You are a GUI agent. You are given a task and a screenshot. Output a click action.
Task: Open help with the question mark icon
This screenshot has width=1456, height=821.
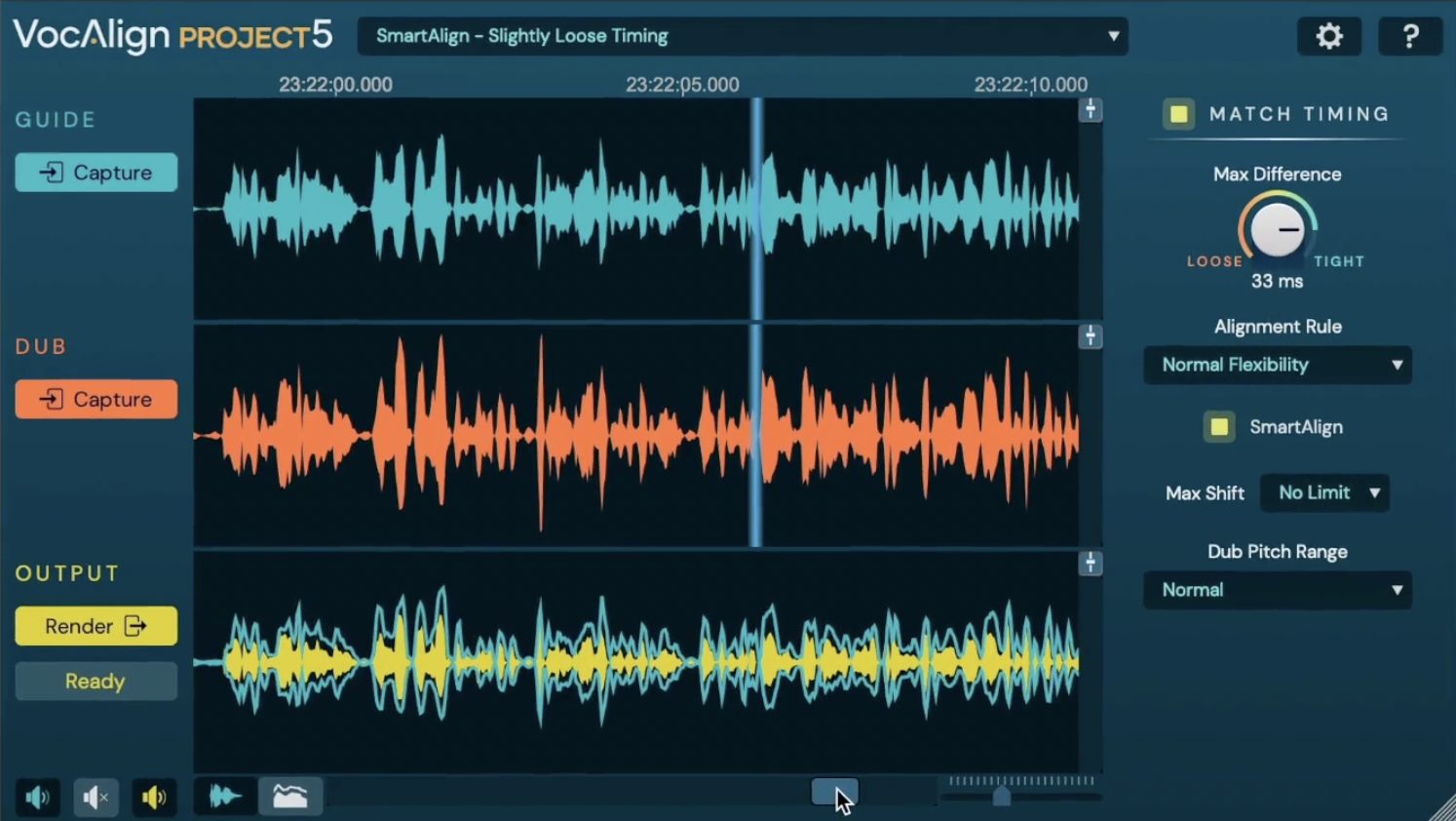1409,37
